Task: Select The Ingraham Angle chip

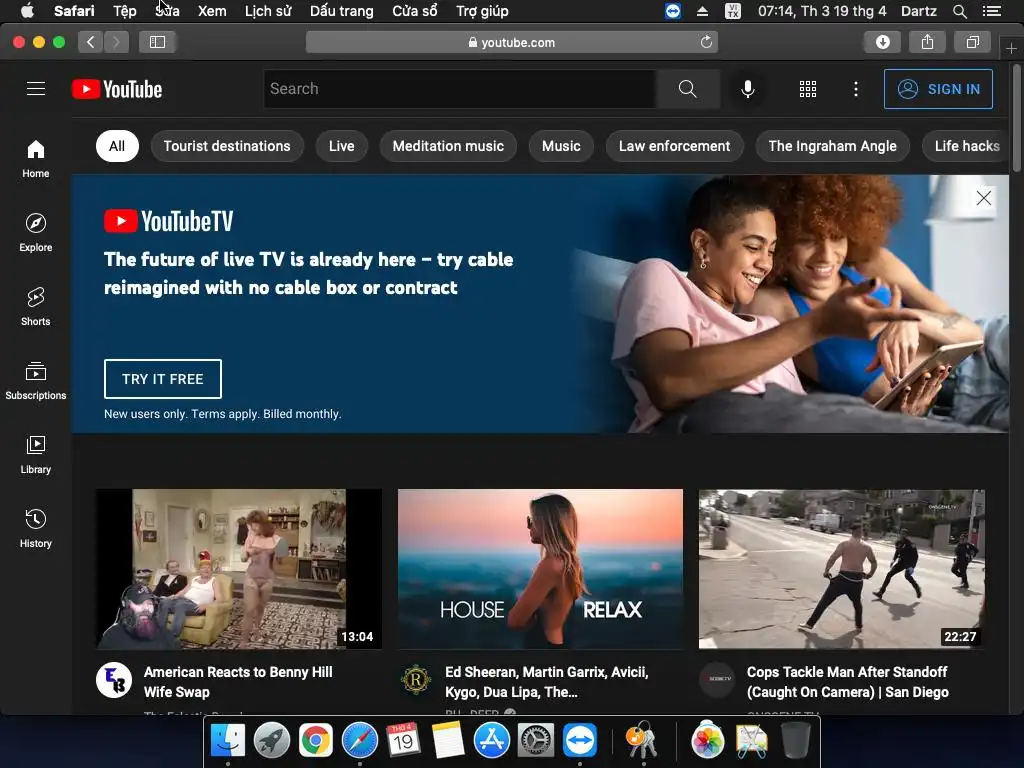Action: [833, 146]
